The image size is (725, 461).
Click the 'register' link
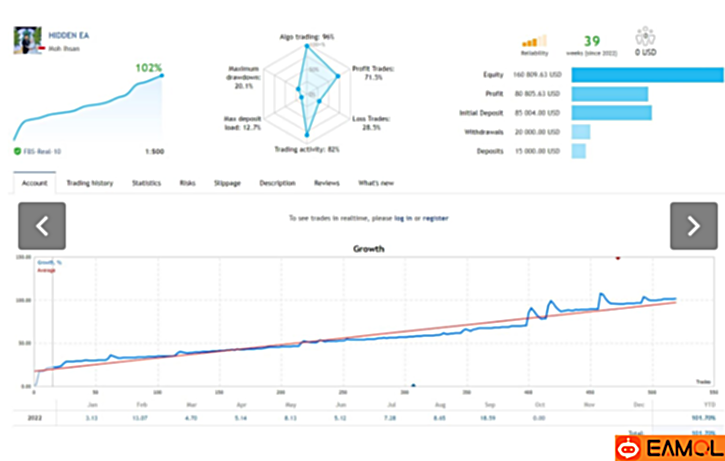click(x=435, y=217)
